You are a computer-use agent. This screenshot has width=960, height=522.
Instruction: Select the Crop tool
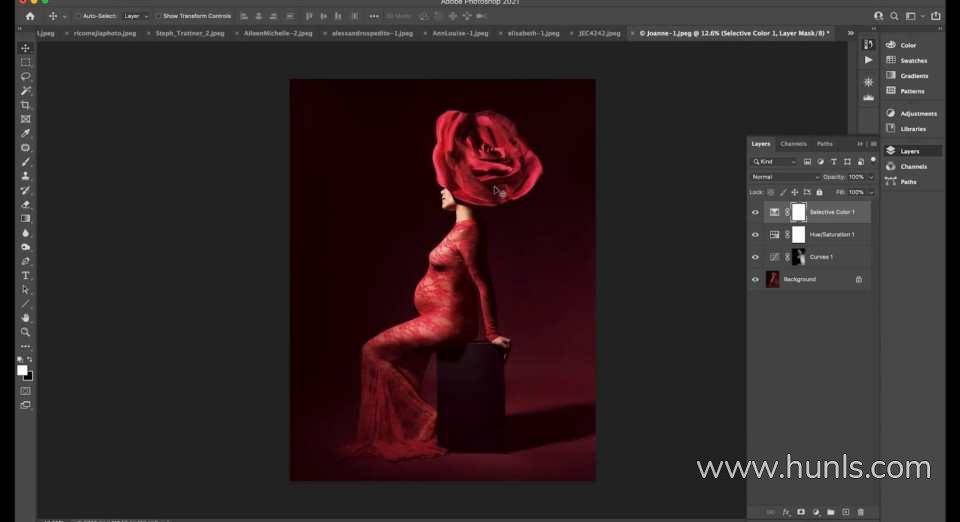pos(25,105)
